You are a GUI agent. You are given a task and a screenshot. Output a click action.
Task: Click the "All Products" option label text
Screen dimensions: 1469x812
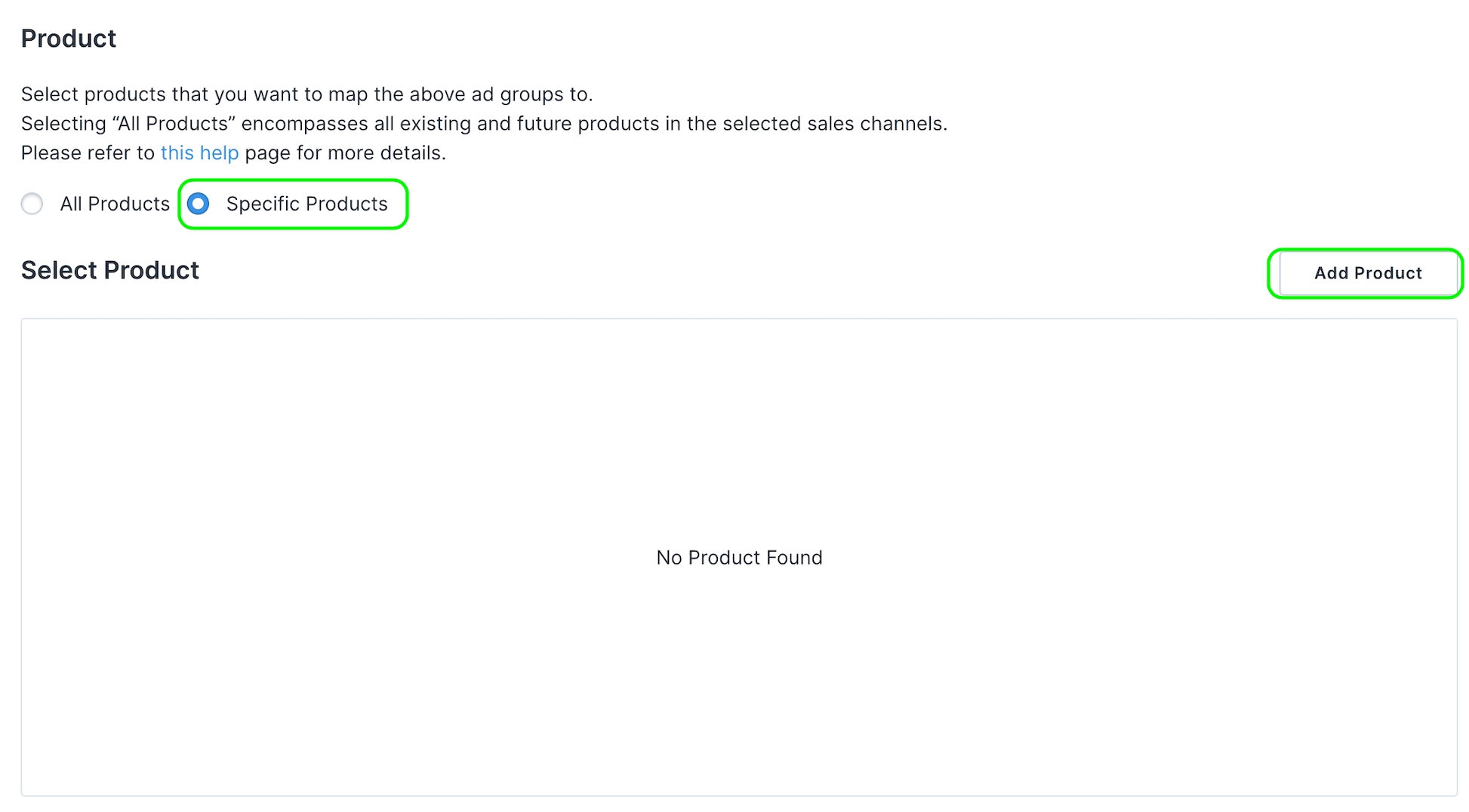115,204
